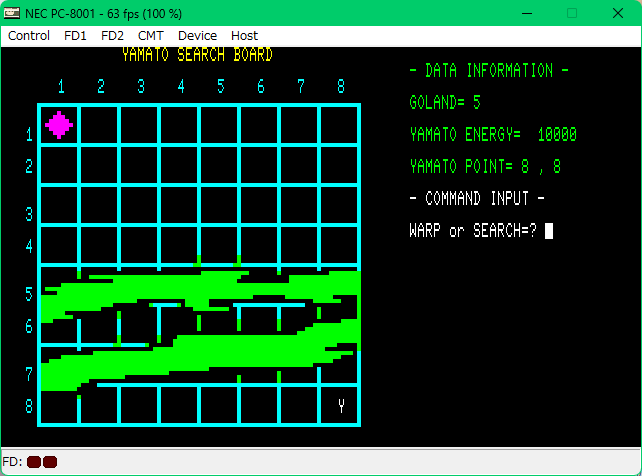642x476 pixels.
Task: Open the Device menu
Action: point(197,36)
